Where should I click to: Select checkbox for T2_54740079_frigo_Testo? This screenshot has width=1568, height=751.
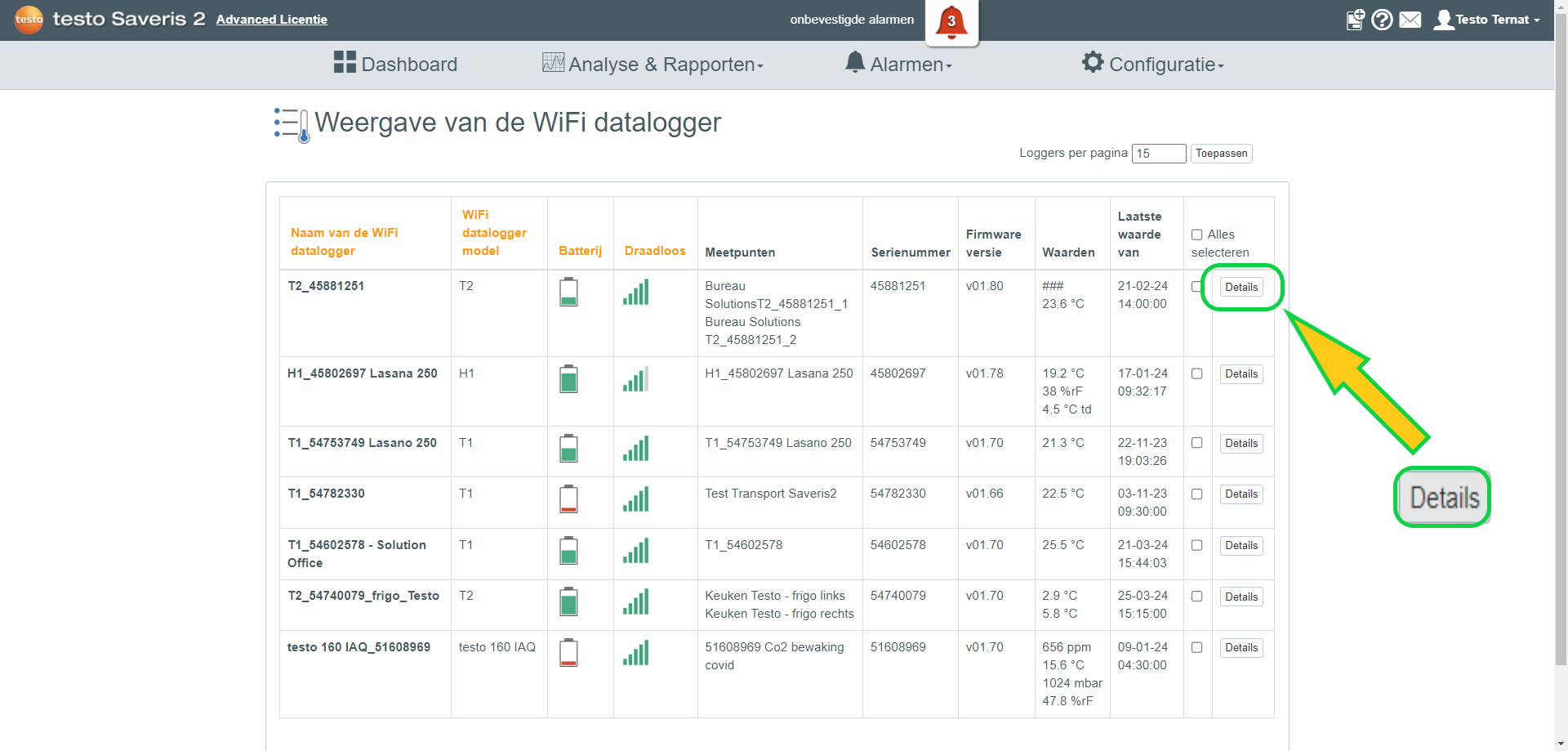(x=1196, y=597)
